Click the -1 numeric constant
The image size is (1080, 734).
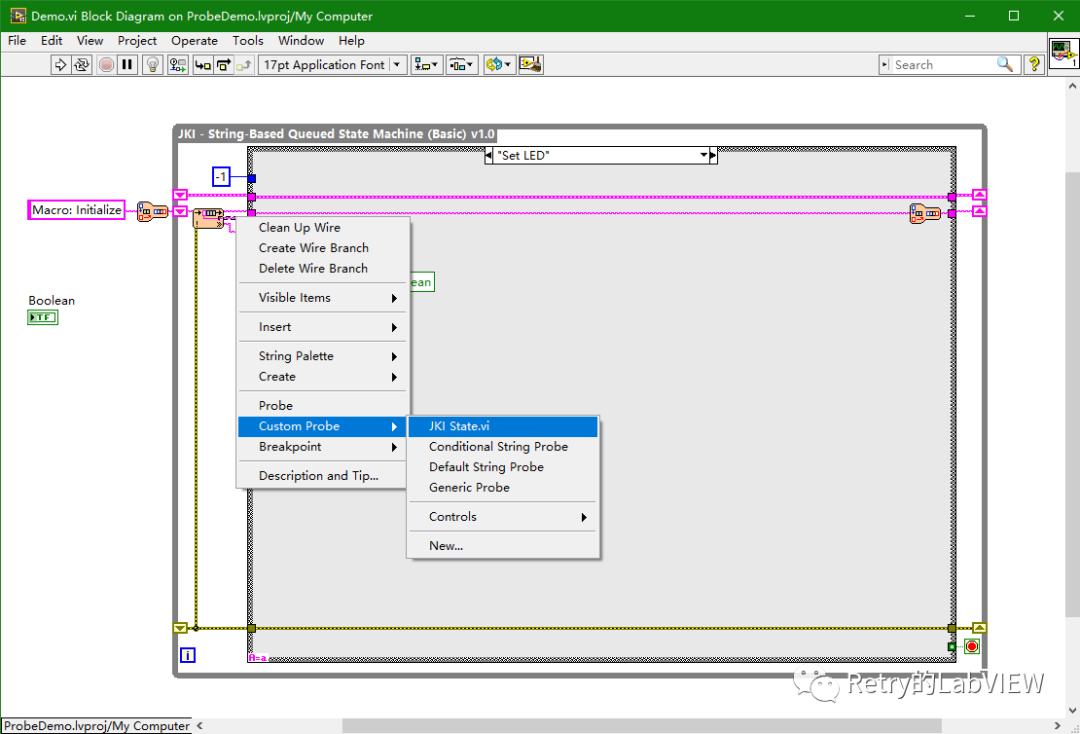pyautogui.click(x=220, y=177)
